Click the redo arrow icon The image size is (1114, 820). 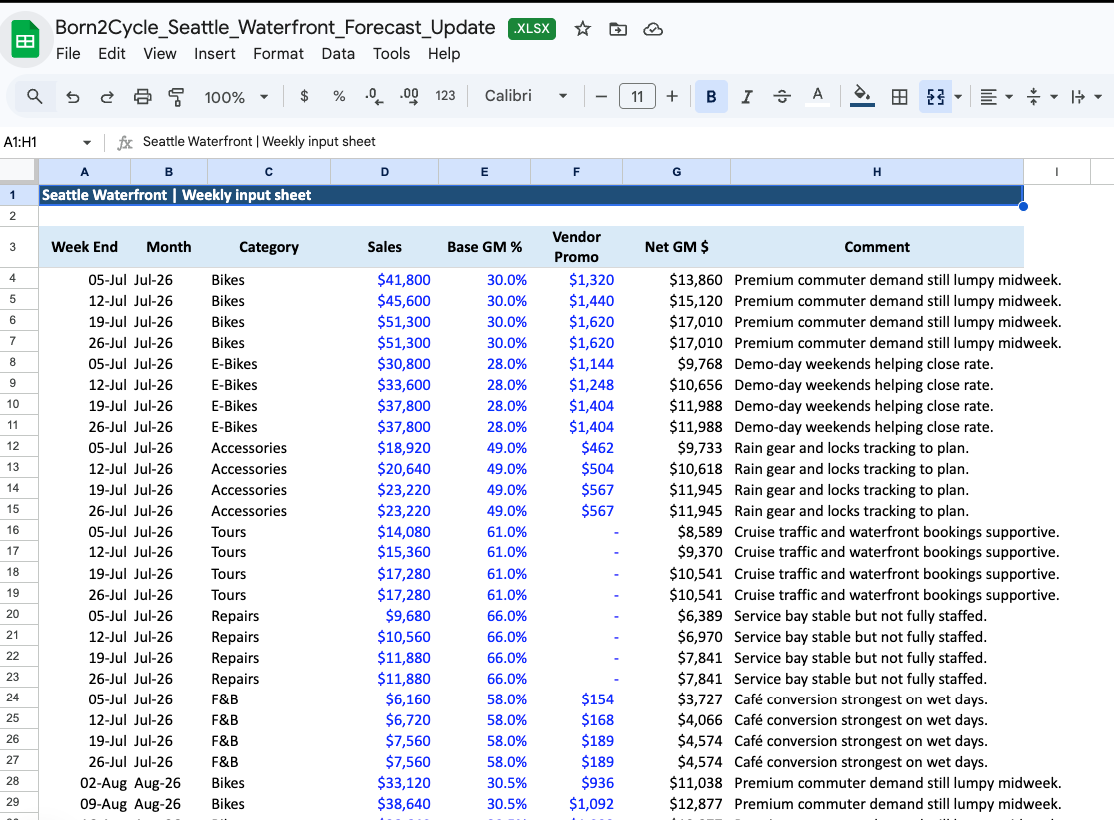(107, 96)
